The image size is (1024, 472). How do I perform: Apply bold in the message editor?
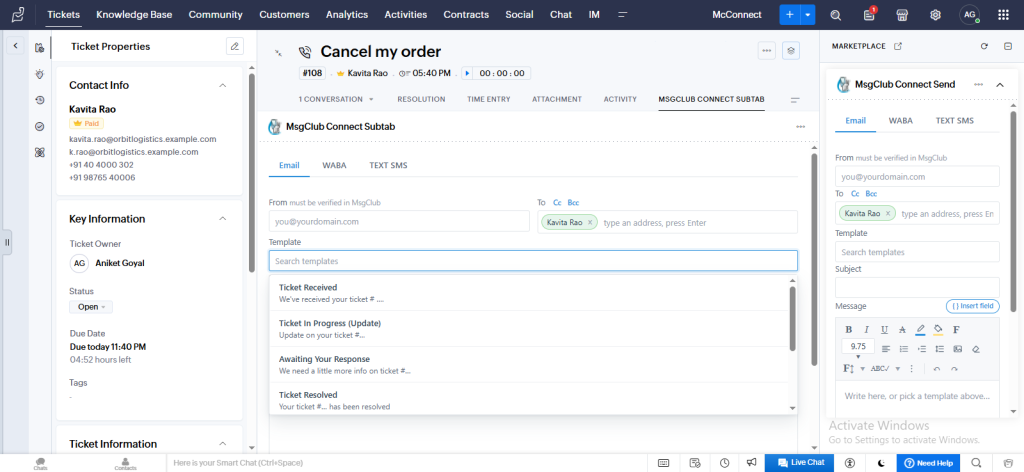(849, 330)
